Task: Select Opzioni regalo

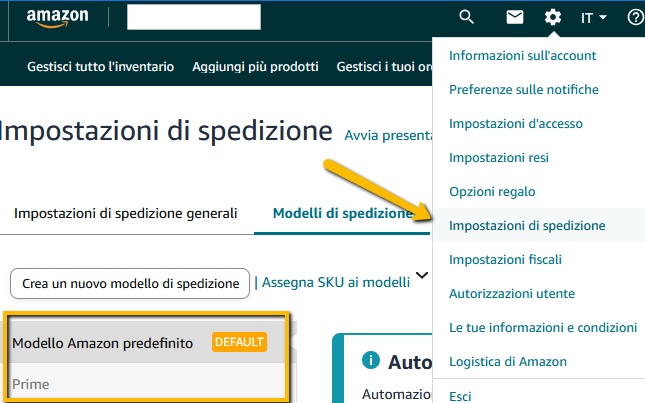Action: pyautogui.click(x=492, y=192)
